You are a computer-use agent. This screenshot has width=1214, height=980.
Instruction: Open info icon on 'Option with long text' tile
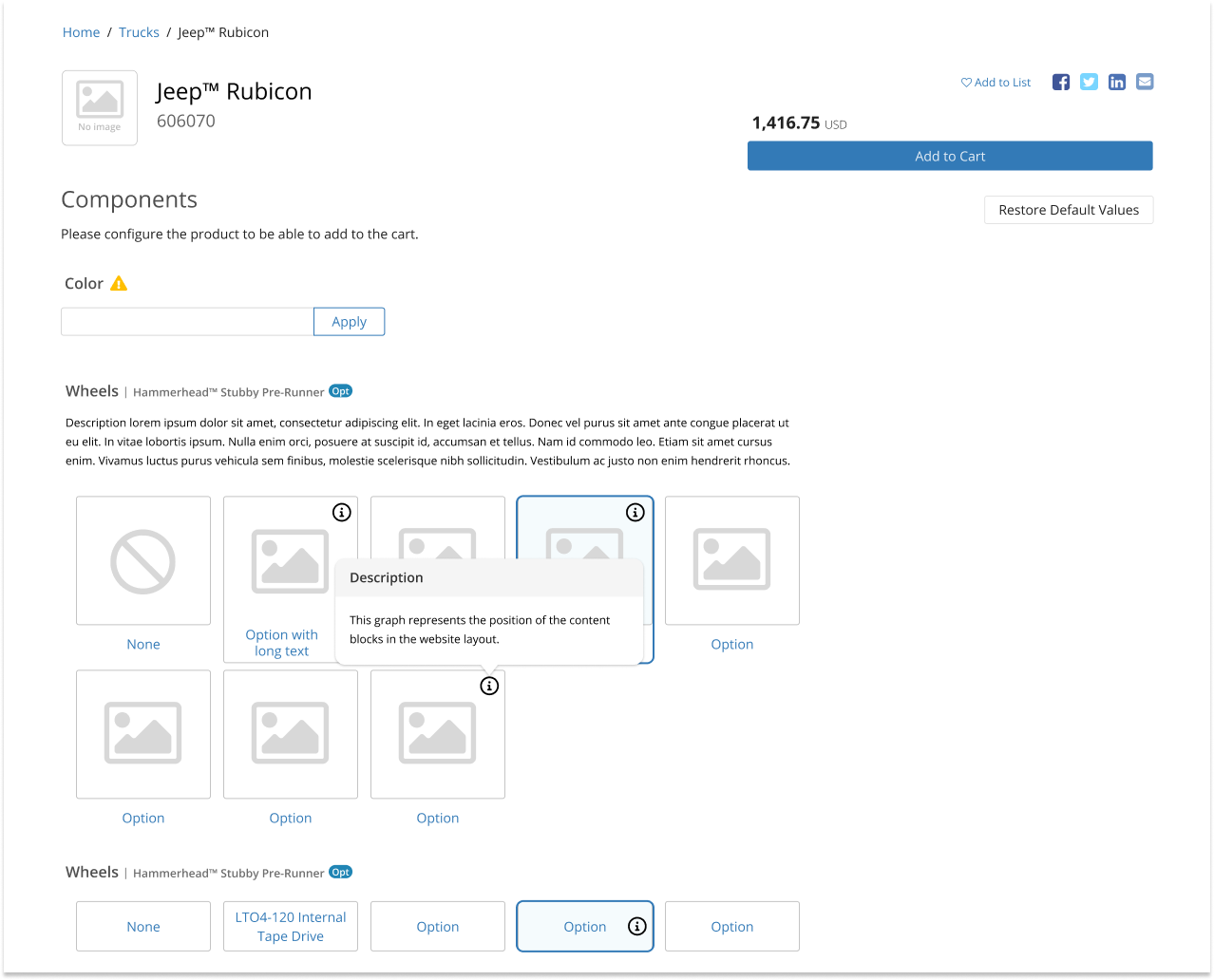342,513
